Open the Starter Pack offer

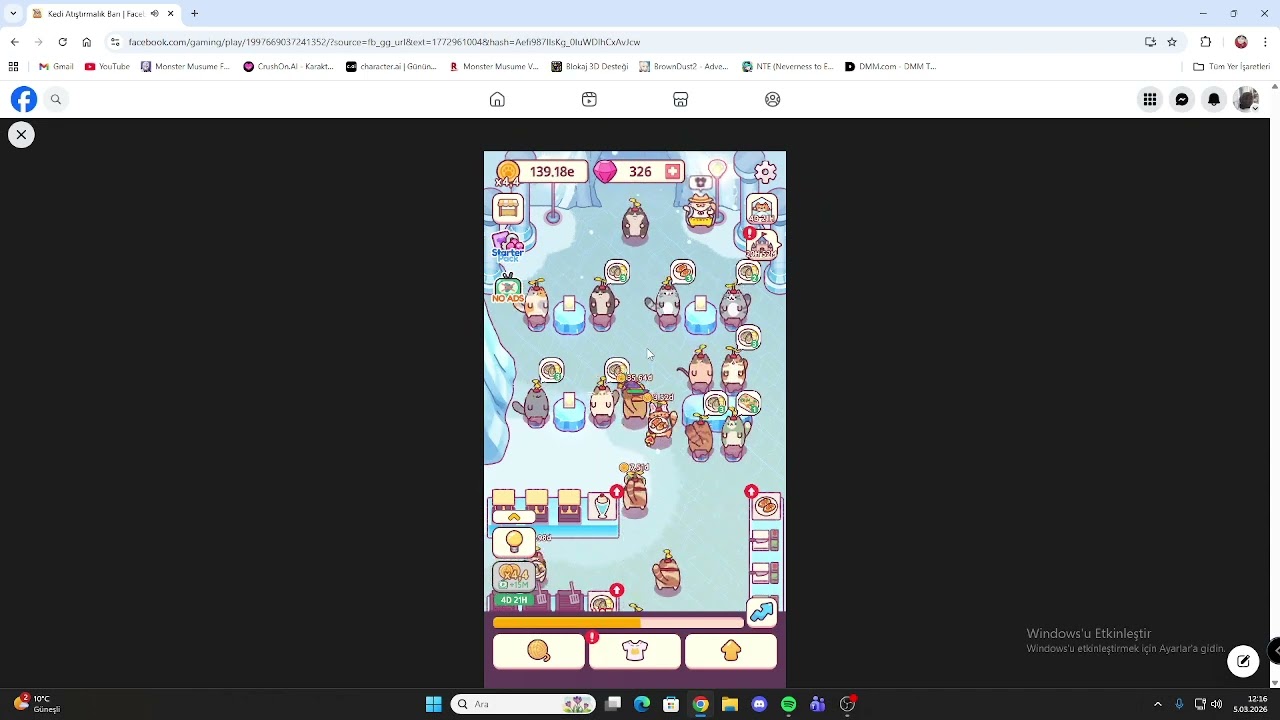click(x=508, y=246)
